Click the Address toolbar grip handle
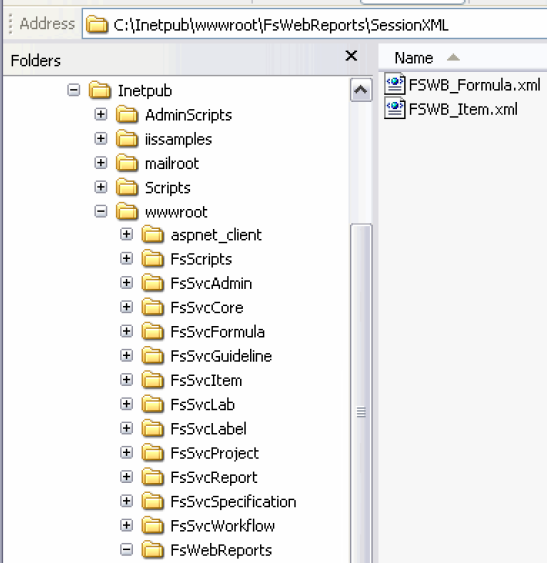The height and width of the screenshot is (563, 547). pyautogui.click(x=10, y=24)
